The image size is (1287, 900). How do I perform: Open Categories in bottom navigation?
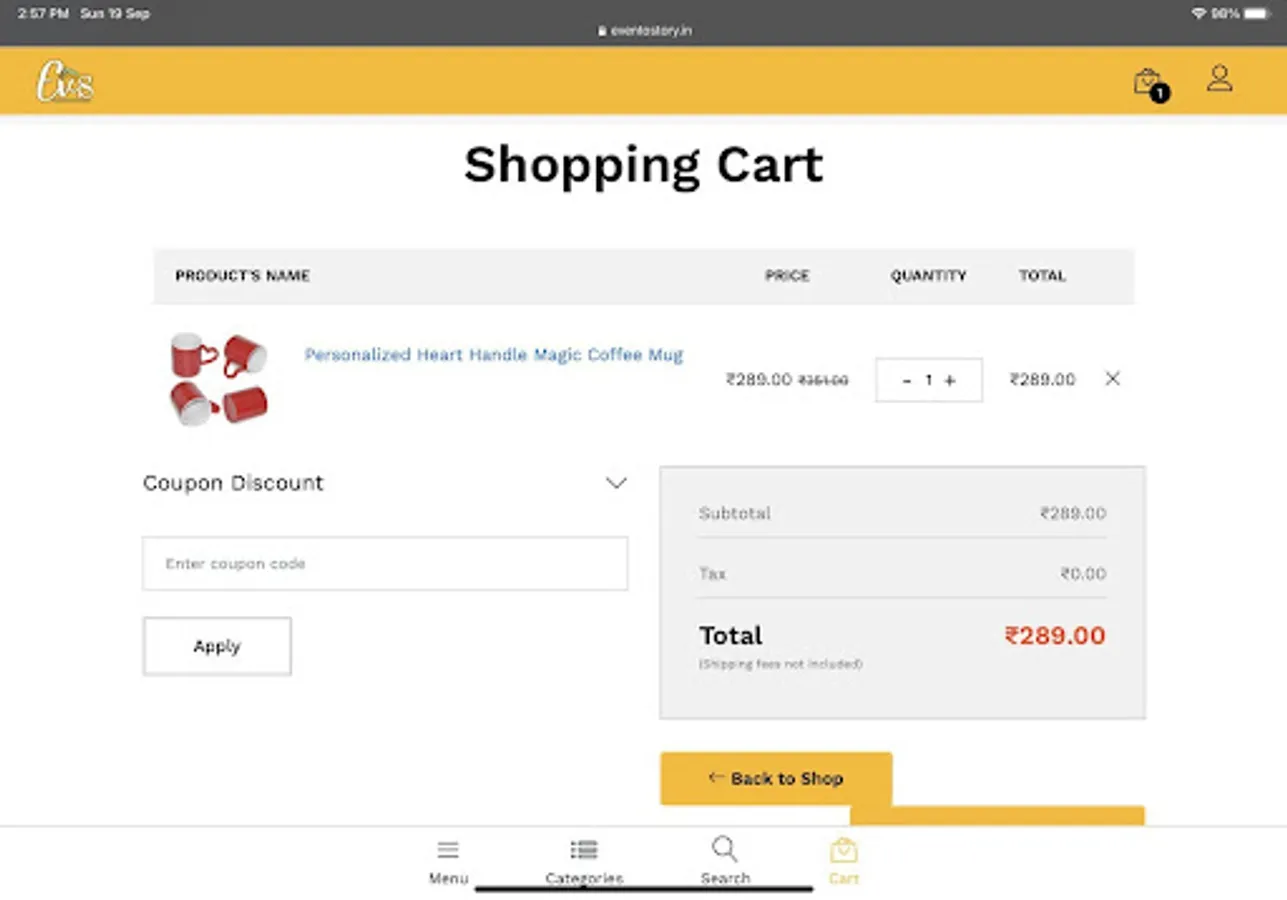[x=584, y=851]
